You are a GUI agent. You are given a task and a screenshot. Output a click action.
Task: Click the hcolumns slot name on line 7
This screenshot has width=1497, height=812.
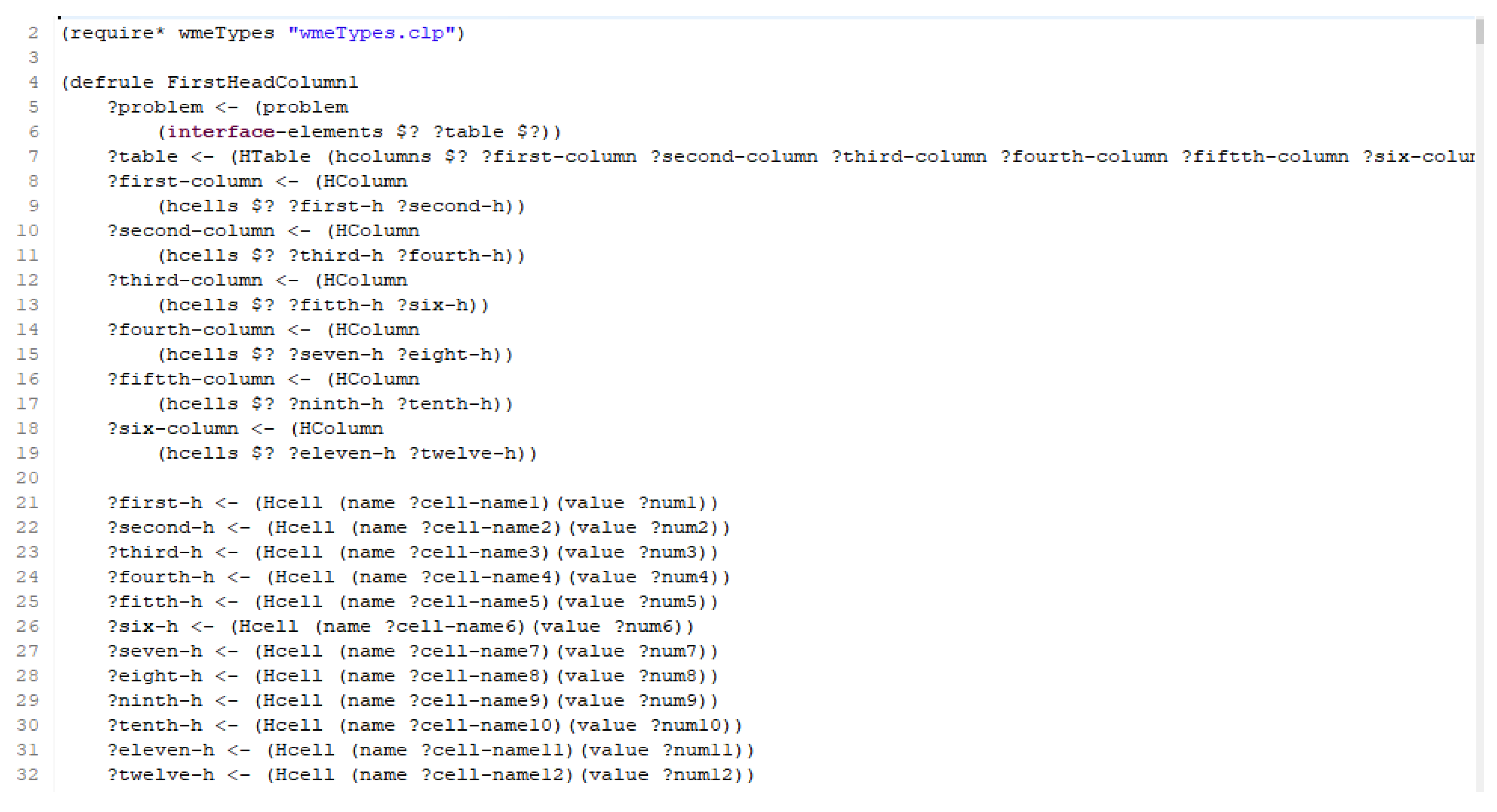click(383, 157)
